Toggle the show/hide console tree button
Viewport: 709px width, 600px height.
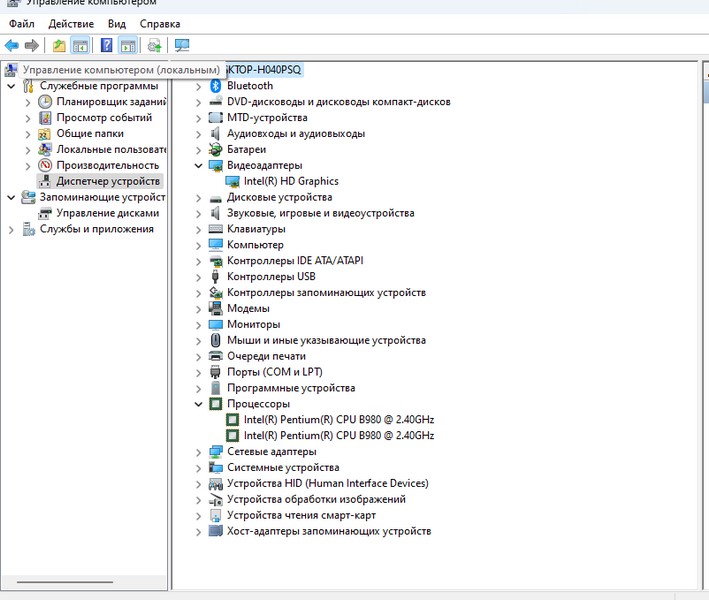(x=81, y=45)
